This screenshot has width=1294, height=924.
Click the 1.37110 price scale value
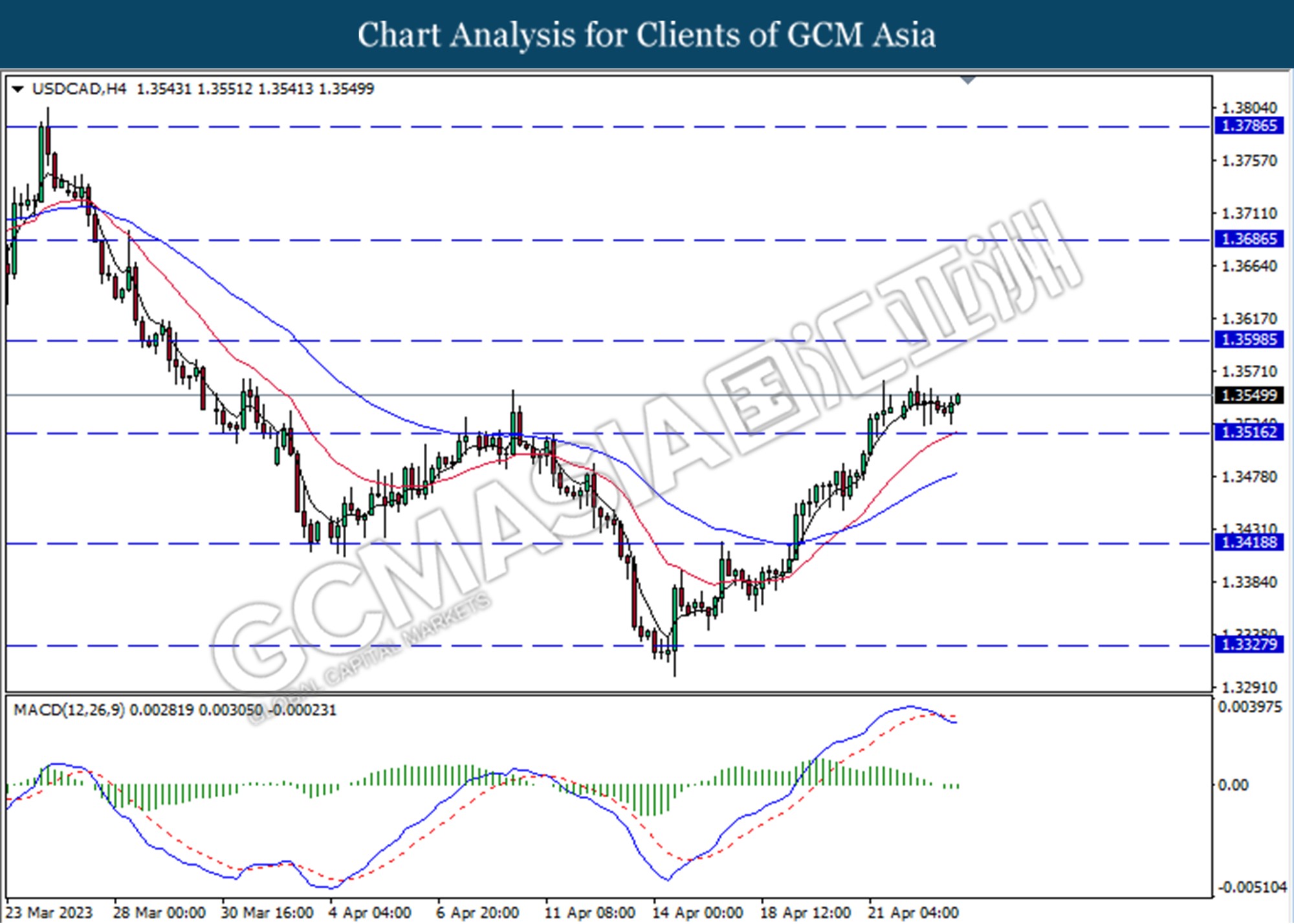click(1249, 213)
